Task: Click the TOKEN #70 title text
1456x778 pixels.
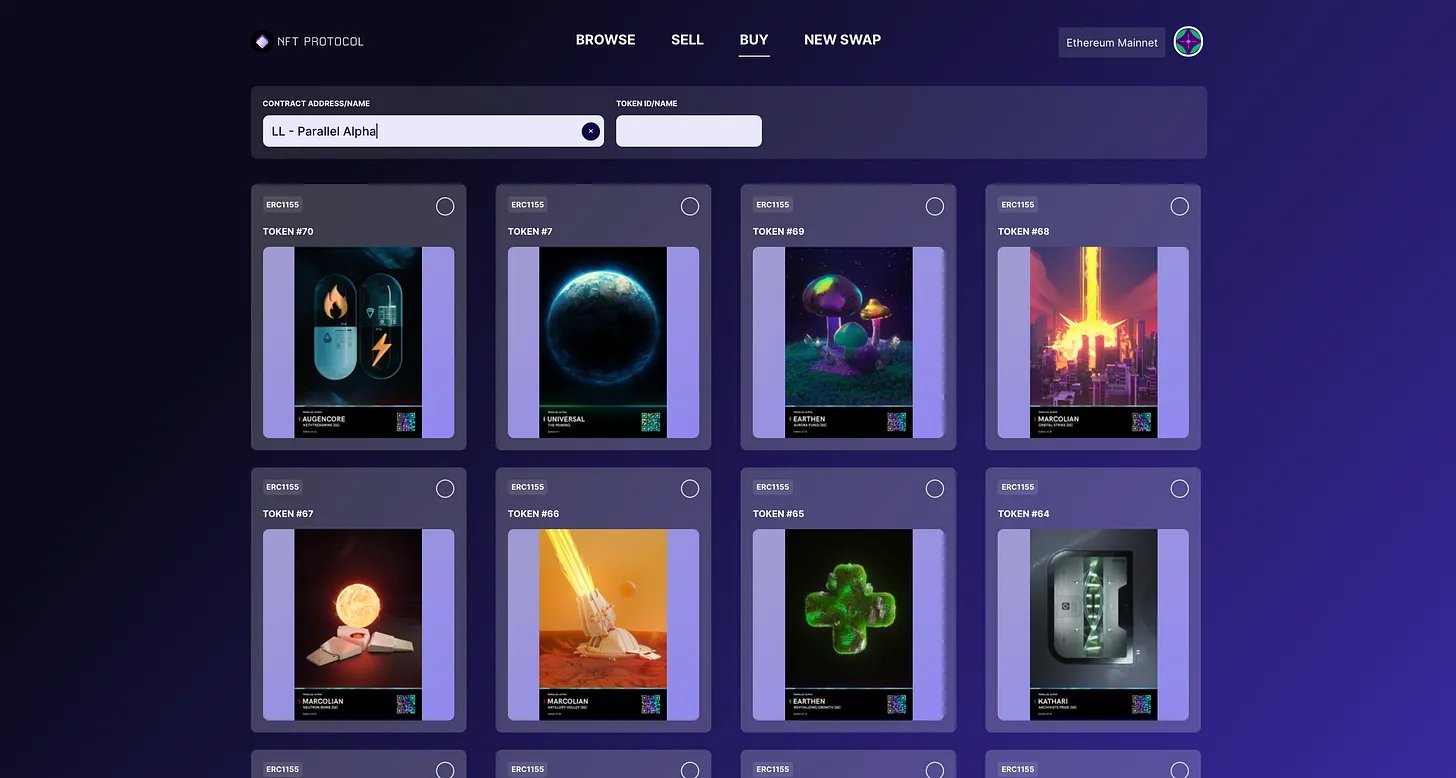Action: click(x=288, y=232)
